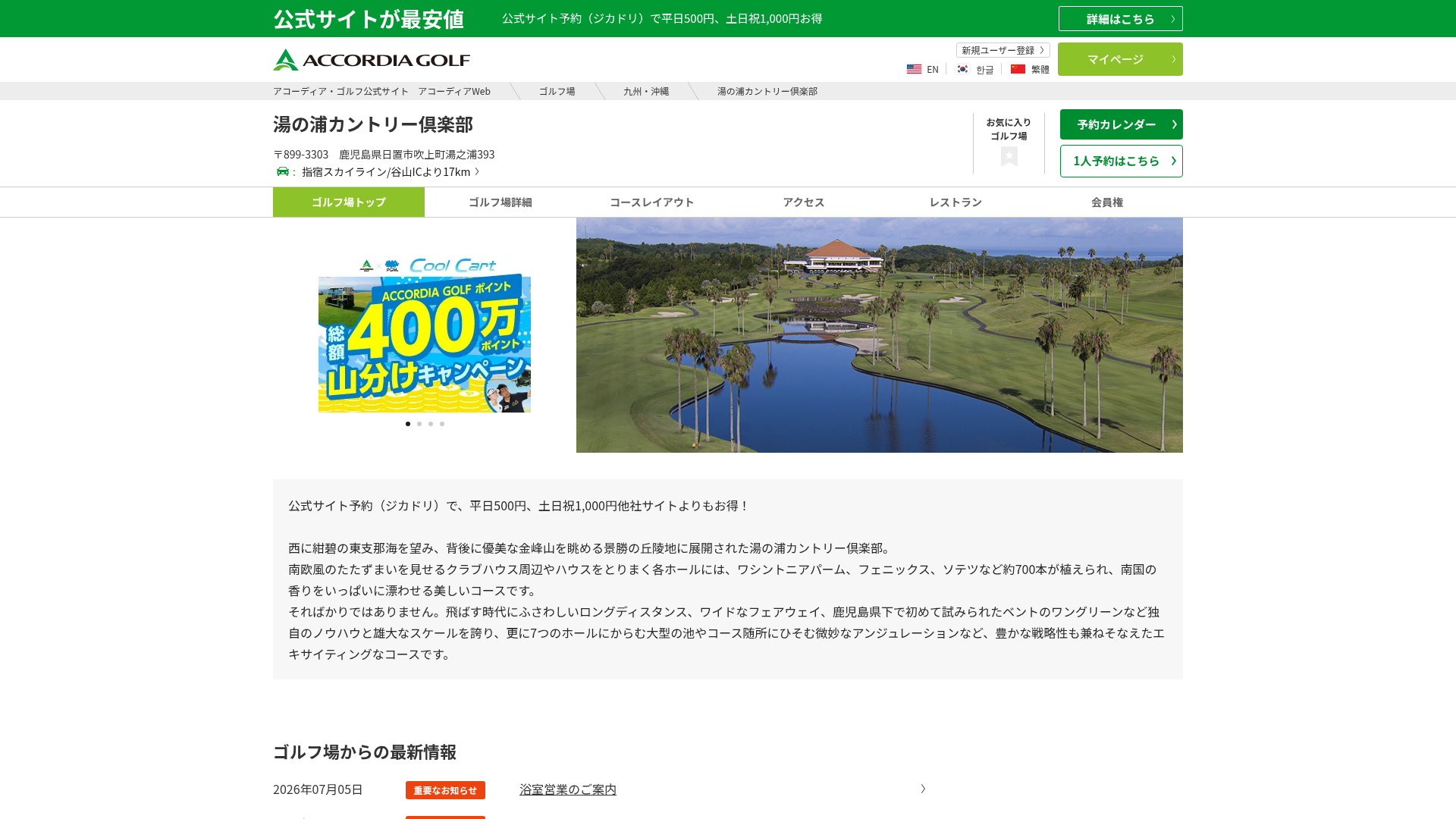Show the third carousel slide dot
The width and height of the screenshot is (1456, 819).
pos(431,424)
